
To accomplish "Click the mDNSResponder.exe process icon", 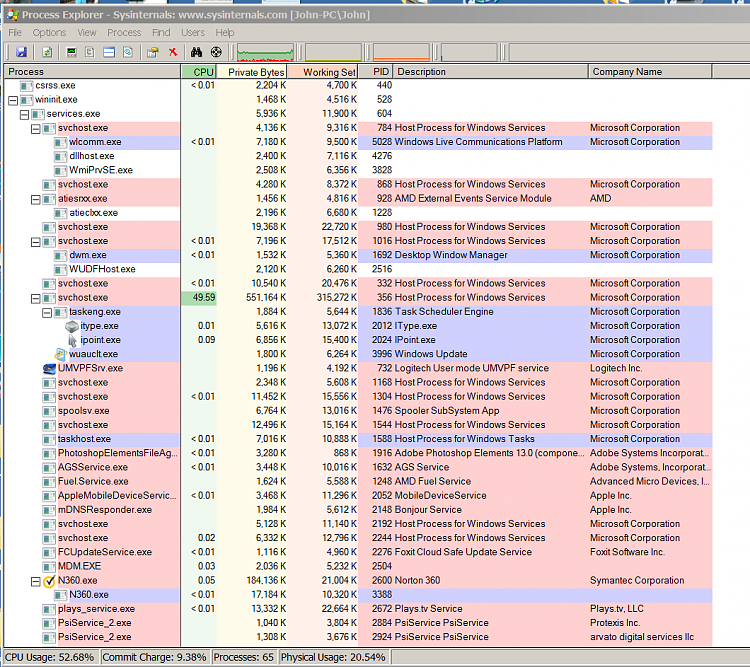I will coord(49,511).
